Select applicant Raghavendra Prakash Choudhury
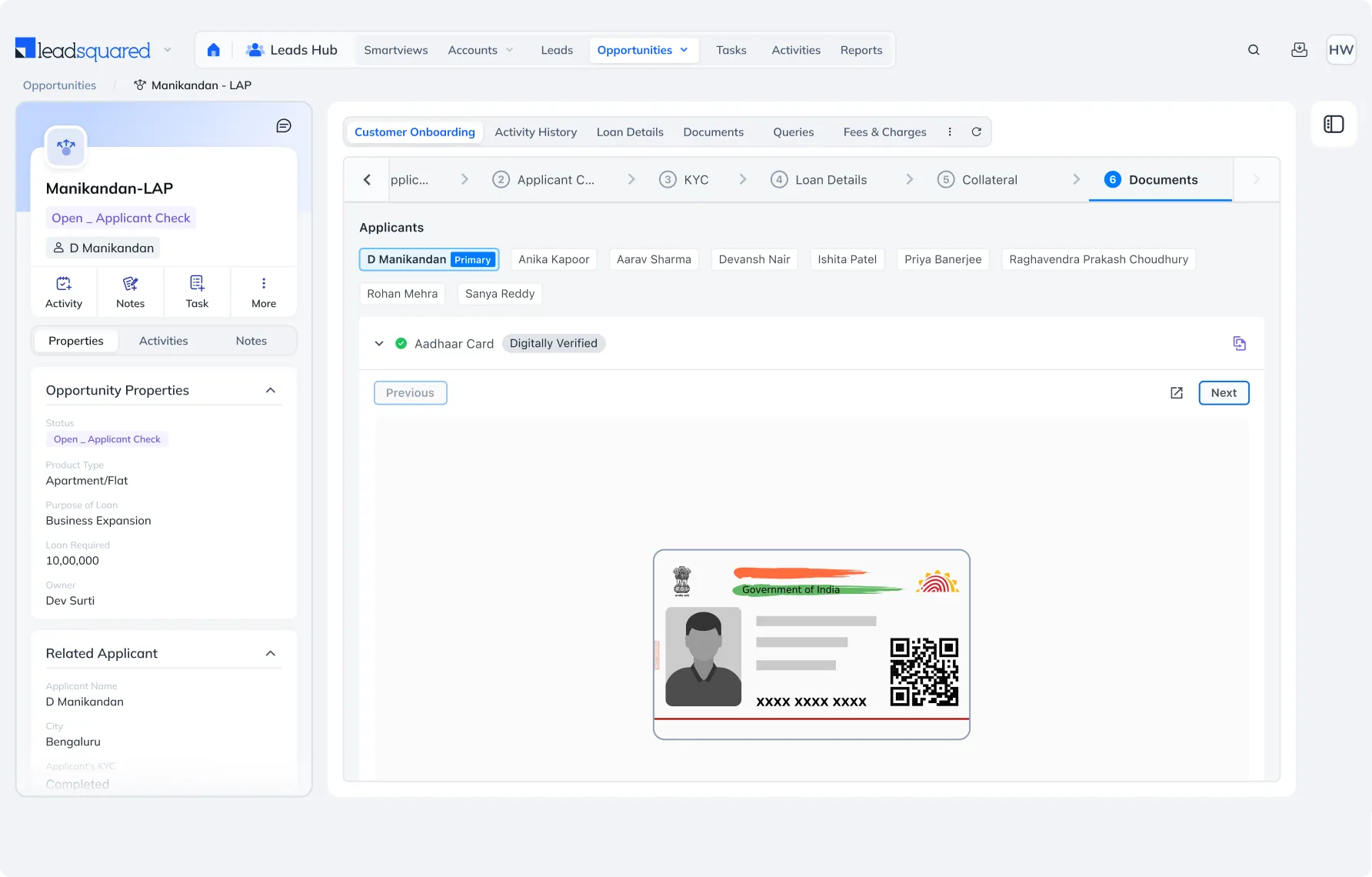The width and height of the screenshot is (1372, 877). (1098, 259)
